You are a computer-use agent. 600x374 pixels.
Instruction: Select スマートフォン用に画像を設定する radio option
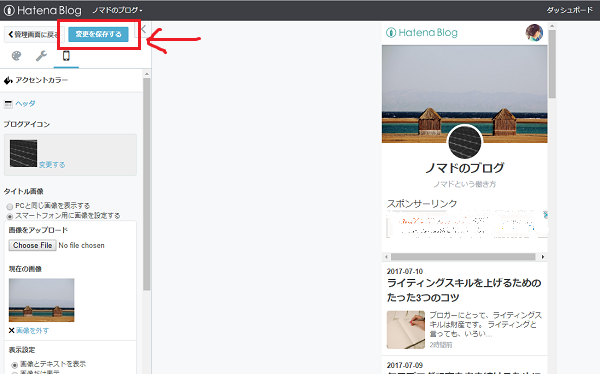point(10,216)
